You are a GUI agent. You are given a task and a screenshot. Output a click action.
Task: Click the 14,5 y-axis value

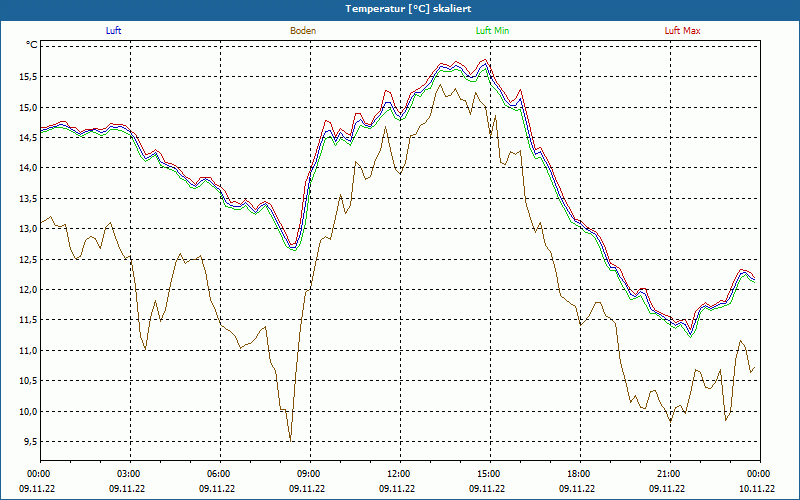pos(28,137)
